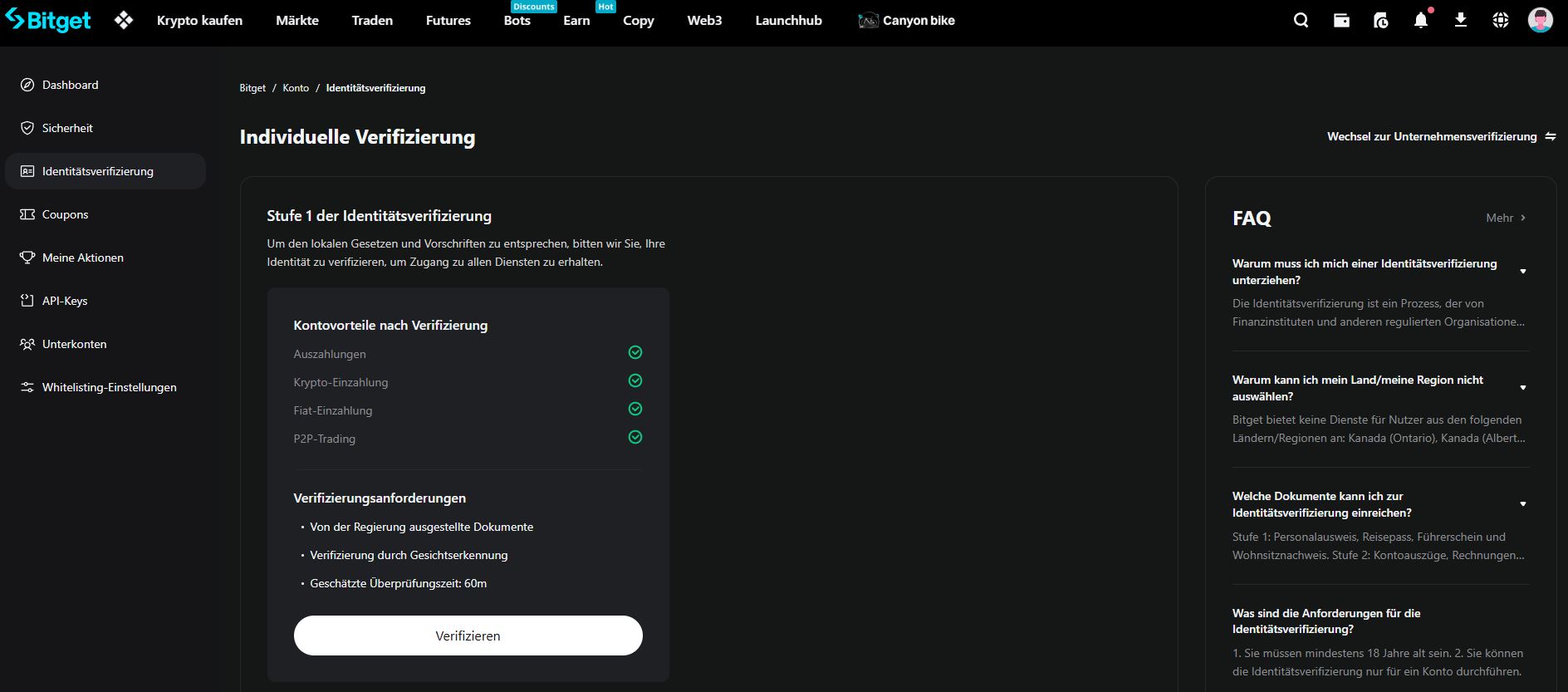The height and width of the screenshot is (692, 1568).
Task: Select Sicherheit in the sidebar
Action: point(67,128)
